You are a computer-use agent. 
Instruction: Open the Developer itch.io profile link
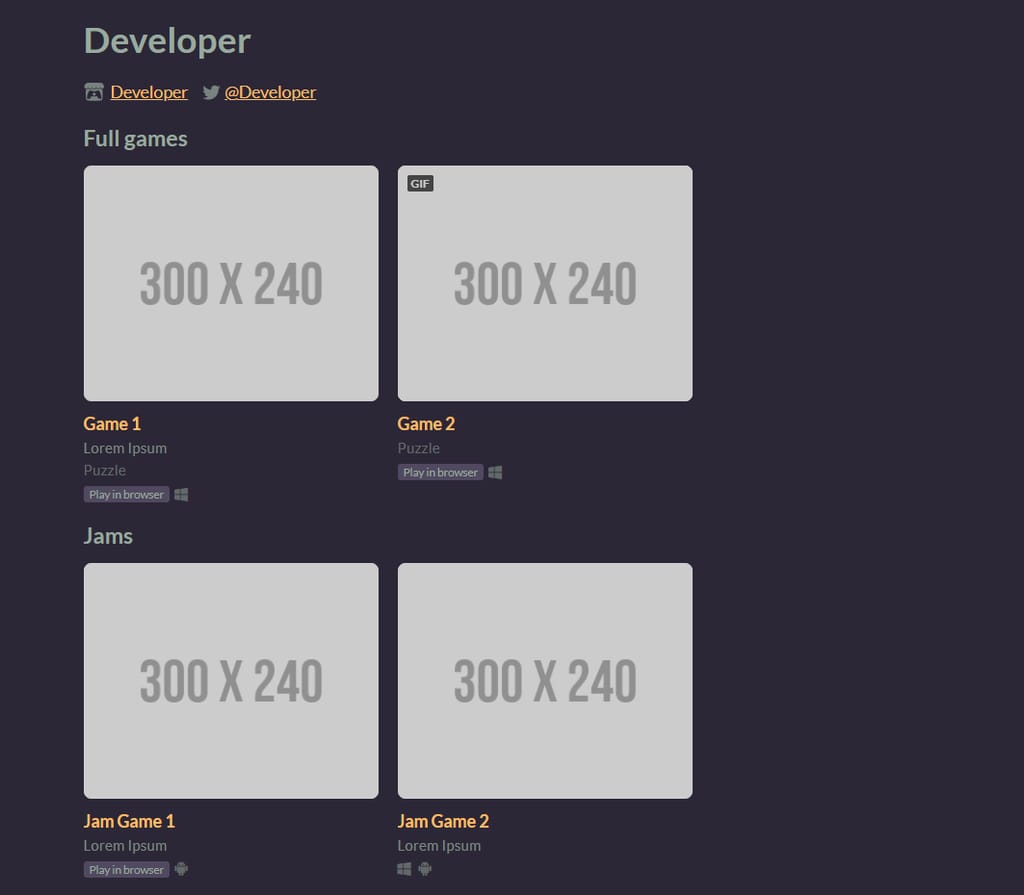(149, 92)
